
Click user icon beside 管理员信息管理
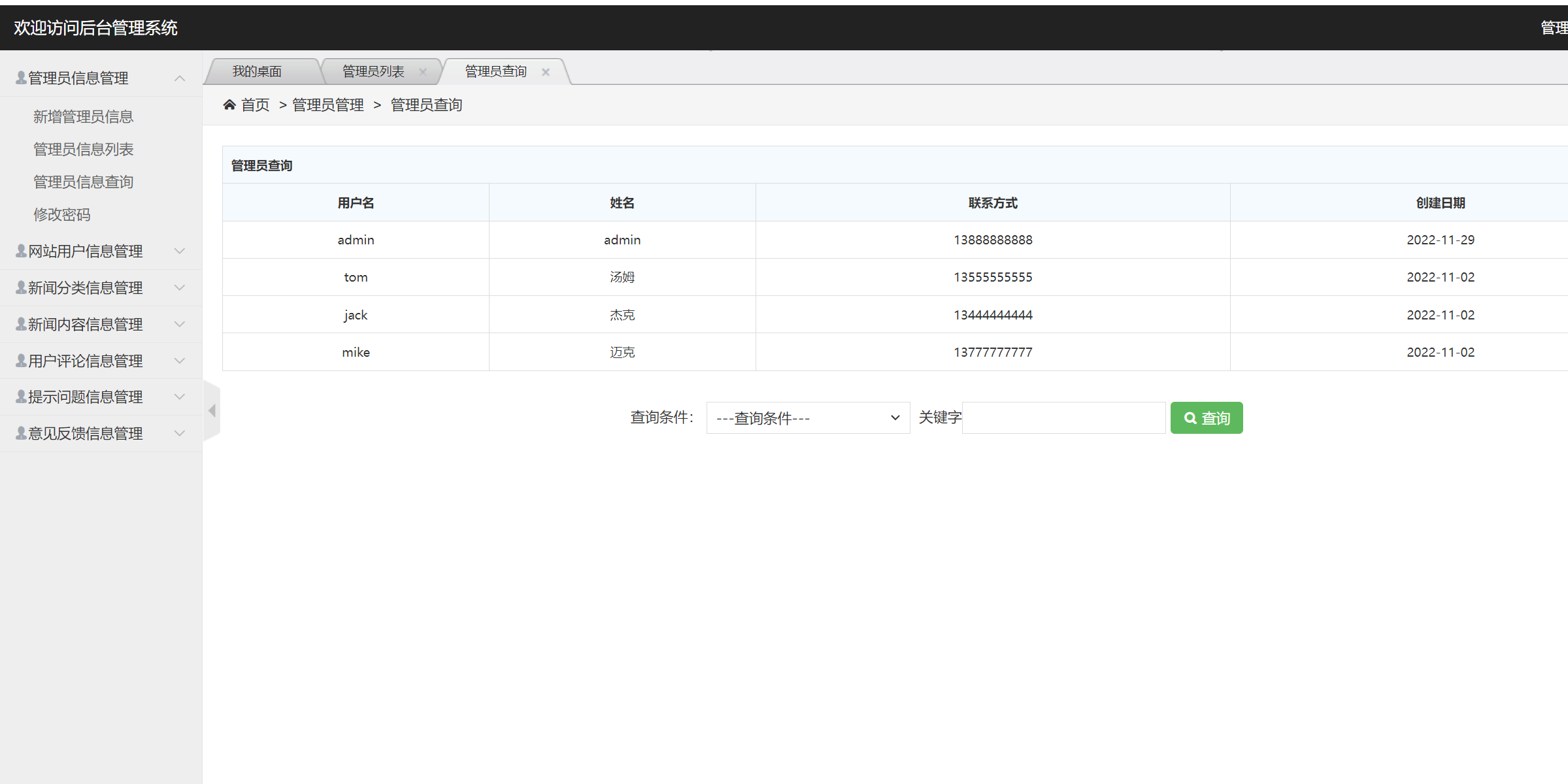(x=22, y=78)
